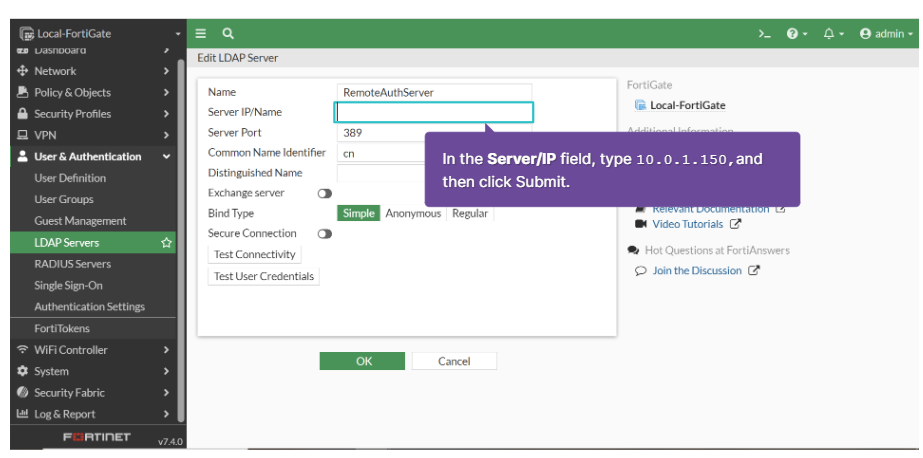Screen dimensions: 923x458
Task: Open the User Definition page
Action: (70, 178)
